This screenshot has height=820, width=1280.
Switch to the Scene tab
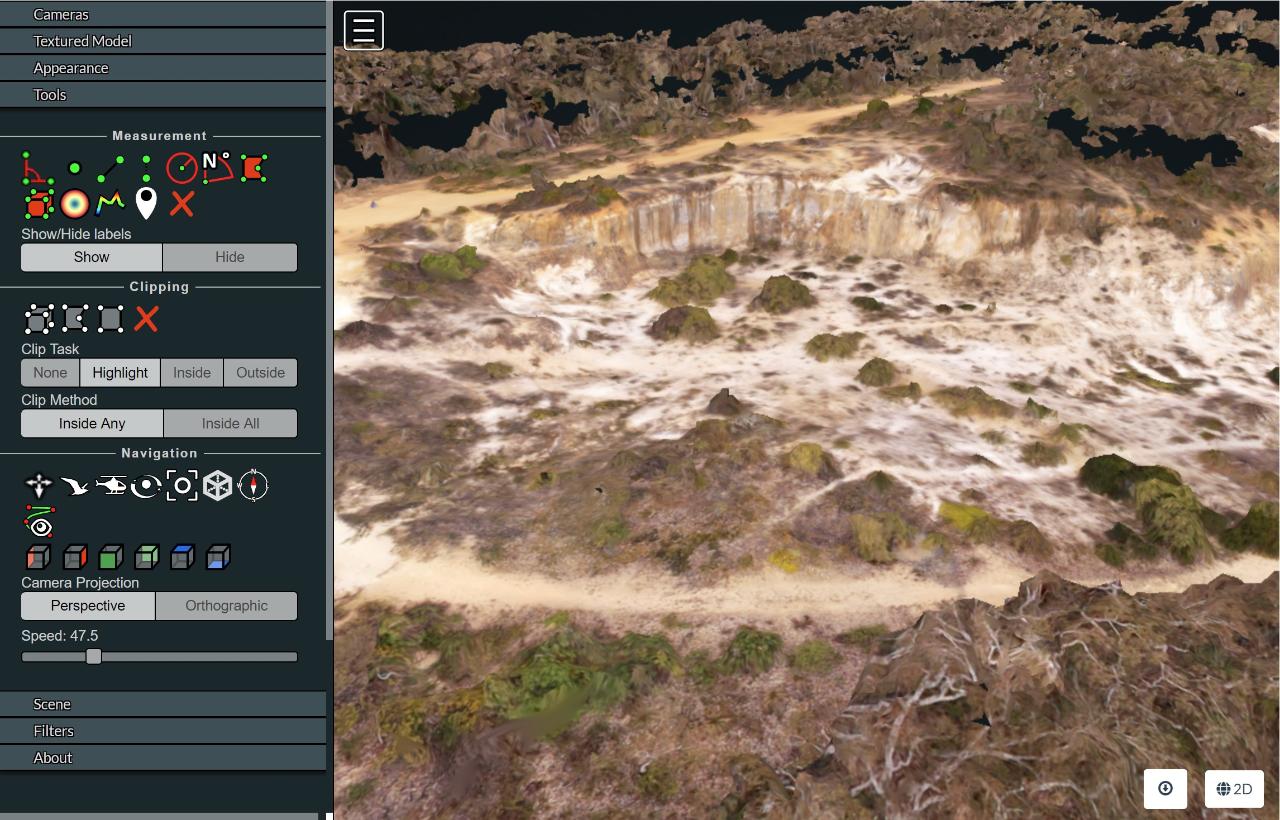tap(51, 704)
